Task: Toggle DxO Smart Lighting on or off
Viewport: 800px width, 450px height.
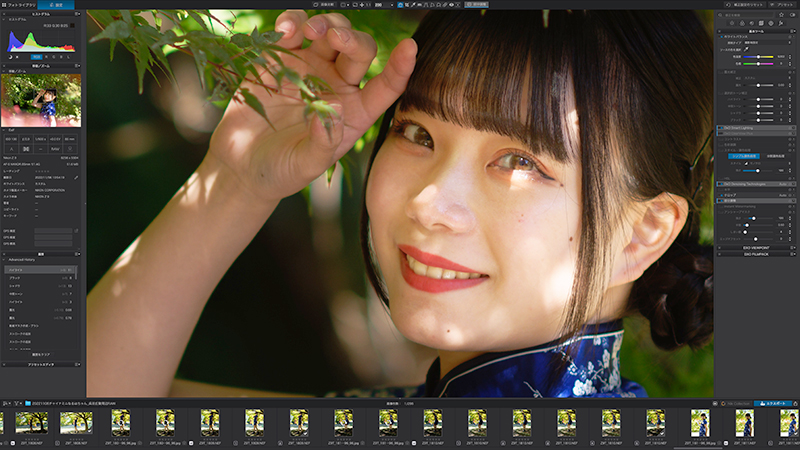Action: pos(720,128)
